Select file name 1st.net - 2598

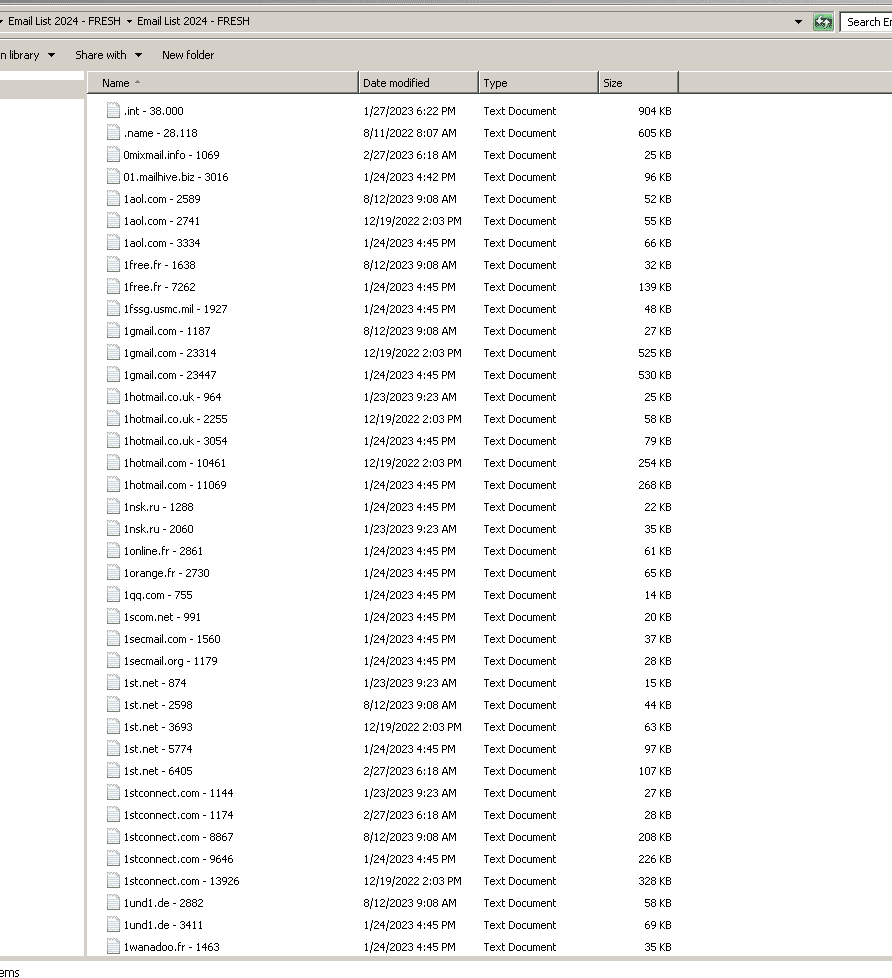coord(158,705)
